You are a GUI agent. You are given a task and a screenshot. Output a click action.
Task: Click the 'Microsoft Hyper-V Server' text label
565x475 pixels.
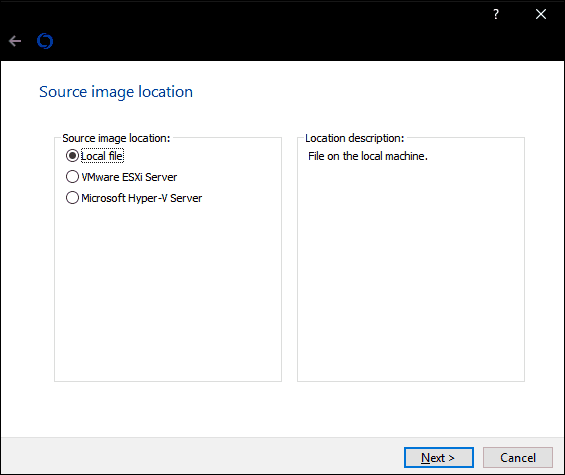[x=142, y=198]
